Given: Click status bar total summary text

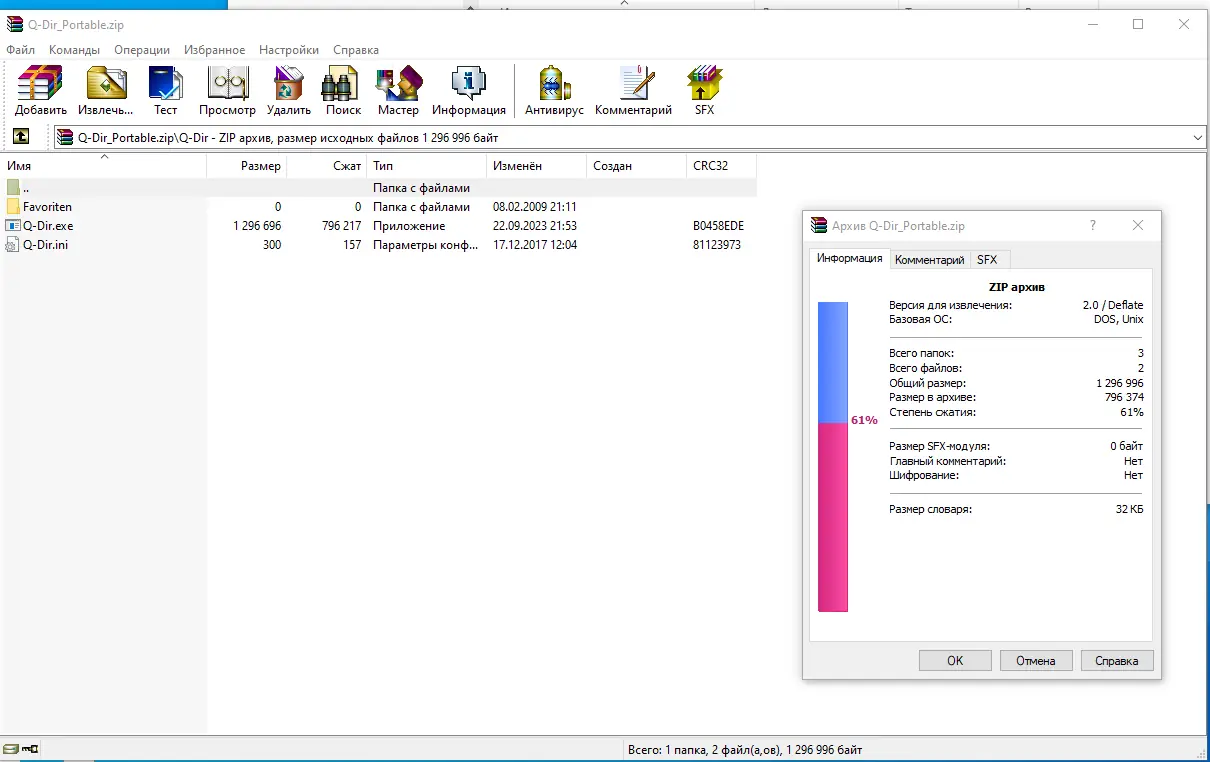Looking at the screenshot, I should (x=744, y=749).
